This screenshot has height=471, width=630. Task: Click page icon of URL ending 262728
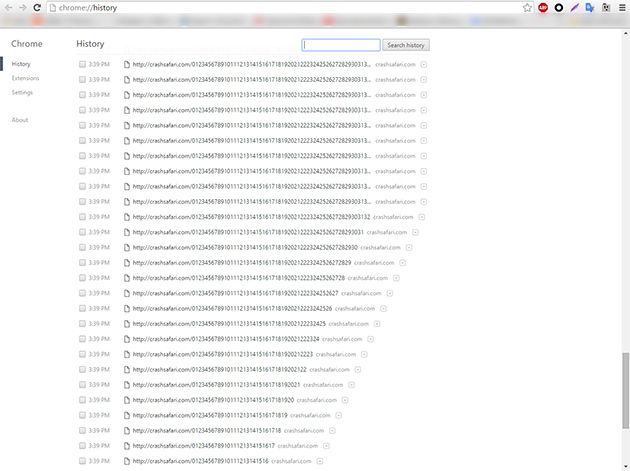pyautogui.click(x=127, y=278)
